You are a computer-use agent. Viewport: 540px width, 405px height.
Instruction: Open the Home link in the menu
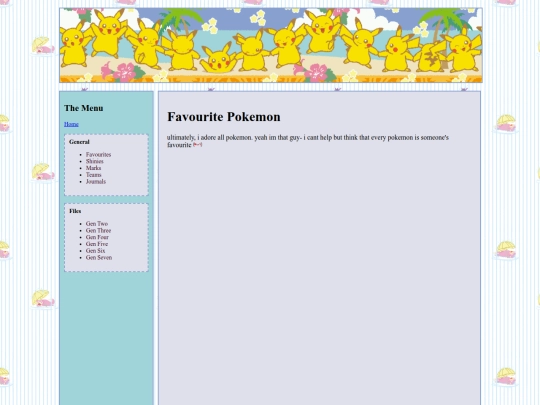click(71, 124)
